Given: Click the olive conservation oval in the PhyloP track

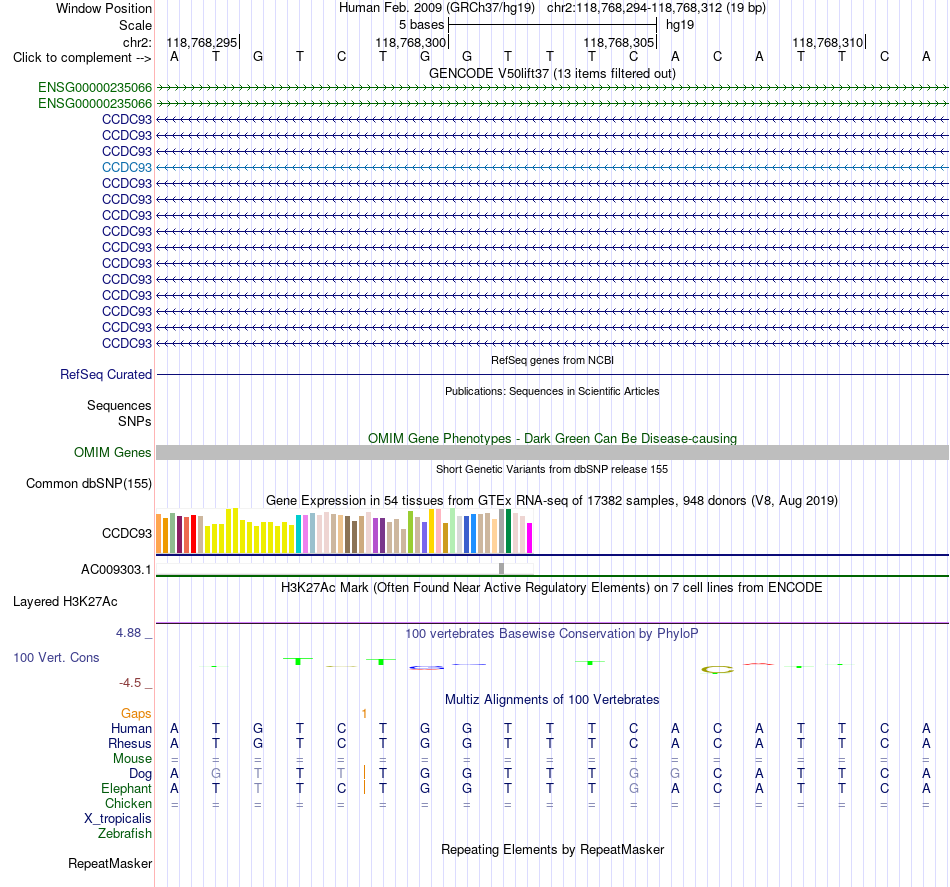Looking at the screenshot, I should coord(717,669).
